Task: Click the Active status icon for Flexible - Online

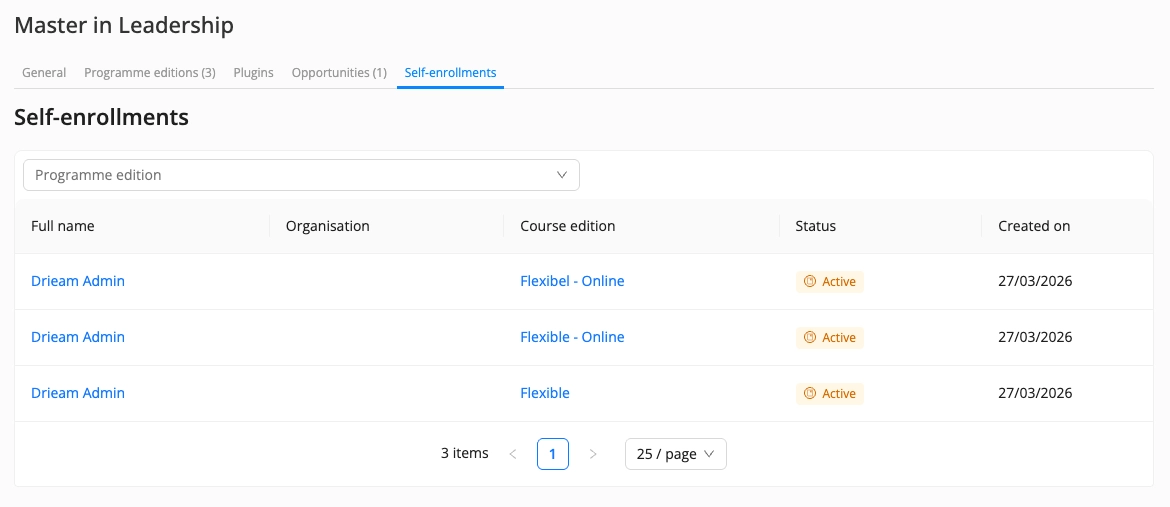Action: [x=810, y=338]
